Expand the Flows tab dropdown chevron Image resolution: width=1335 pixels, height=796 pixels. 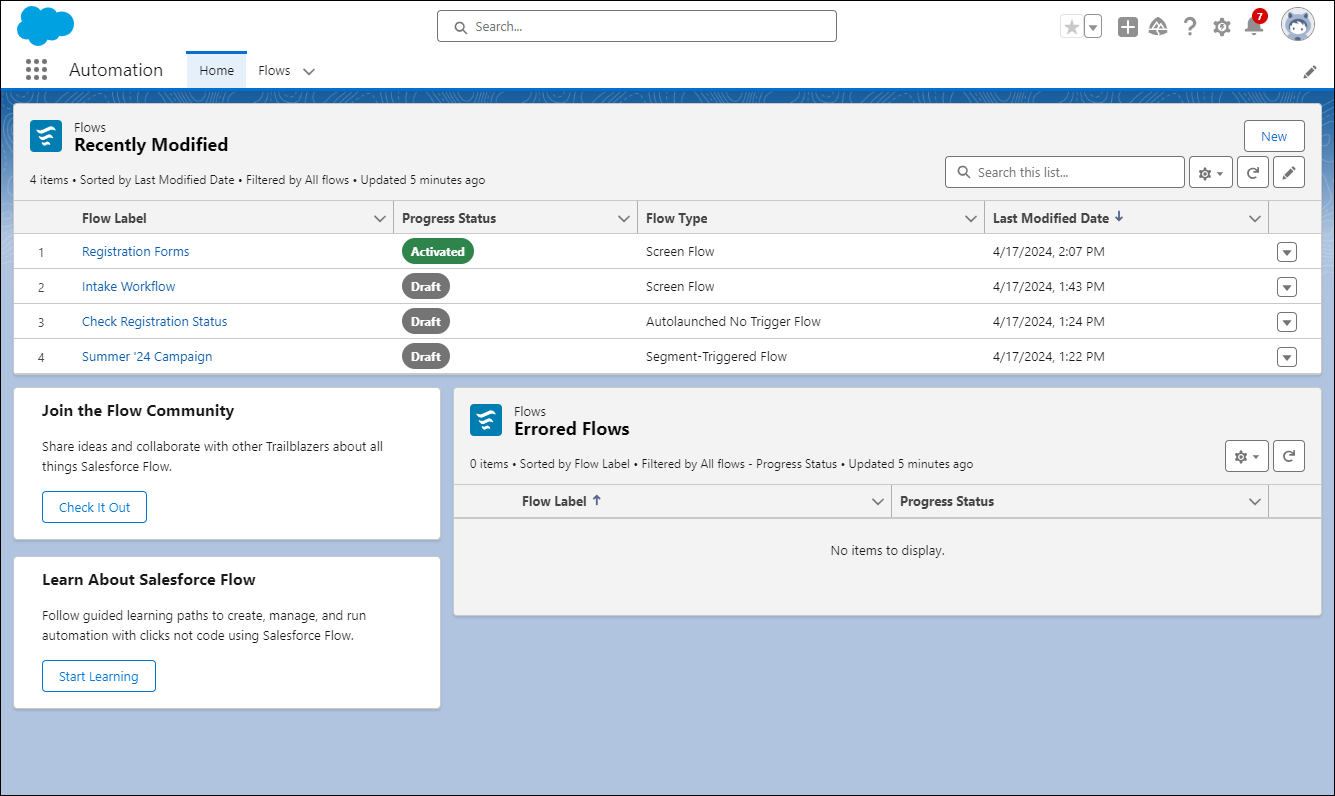tap(309, 71)
